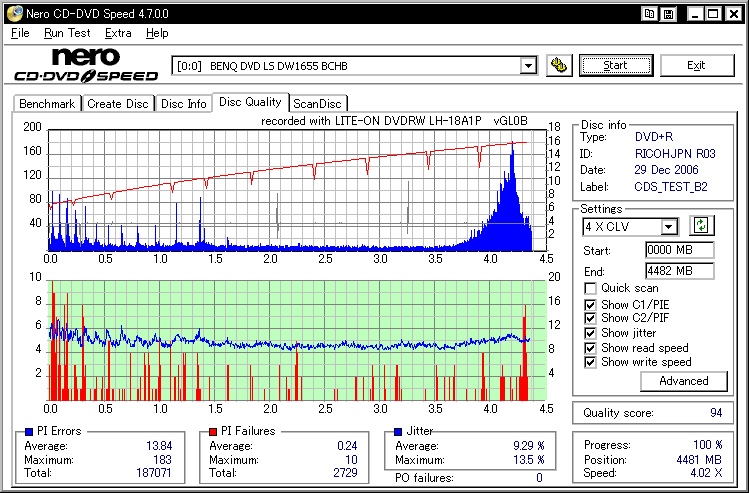Click the Position 4481 MB value
749x493 pixels.
699,460
